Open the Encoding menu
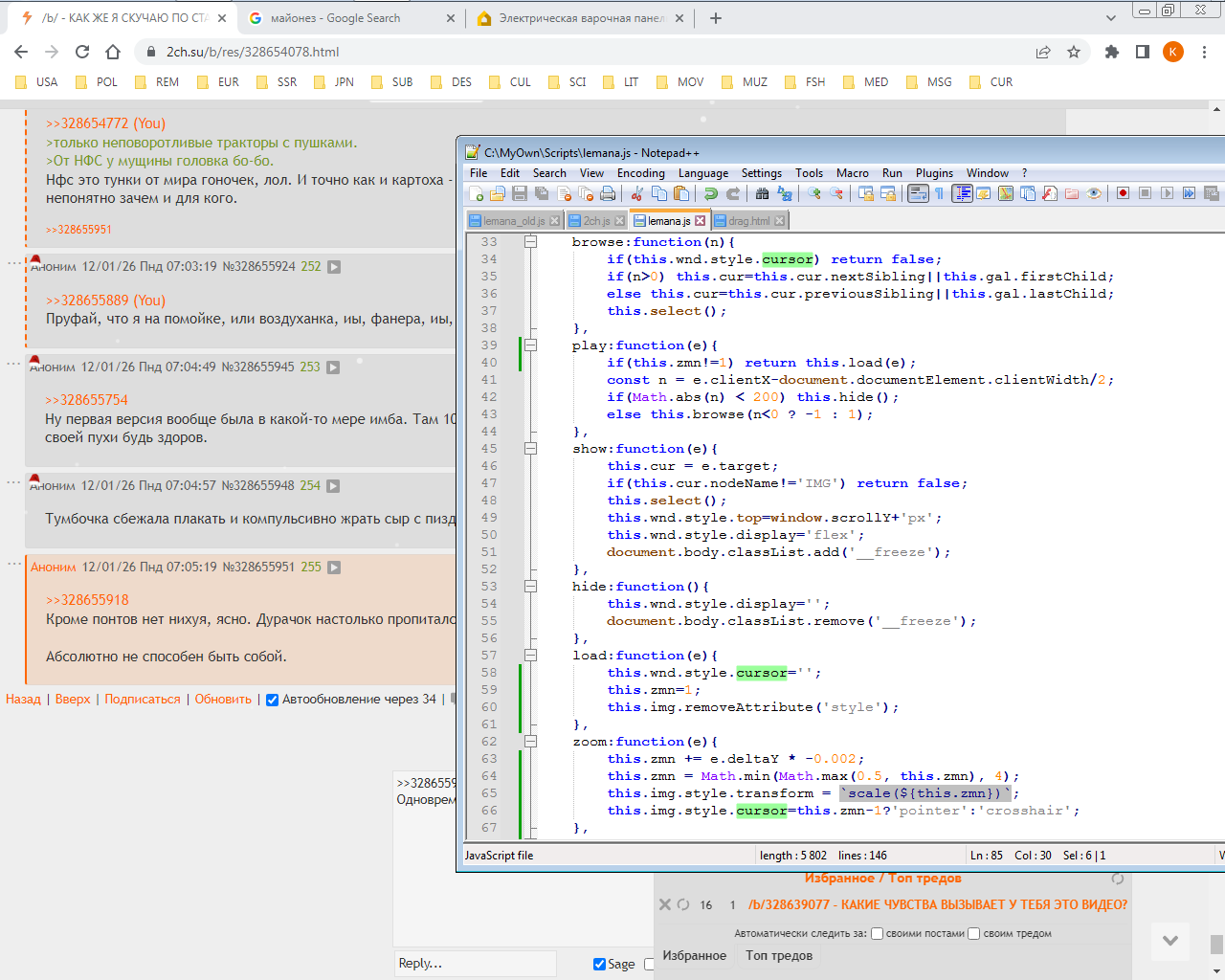Screen dimensions: 1225x980 coord(640,173)
